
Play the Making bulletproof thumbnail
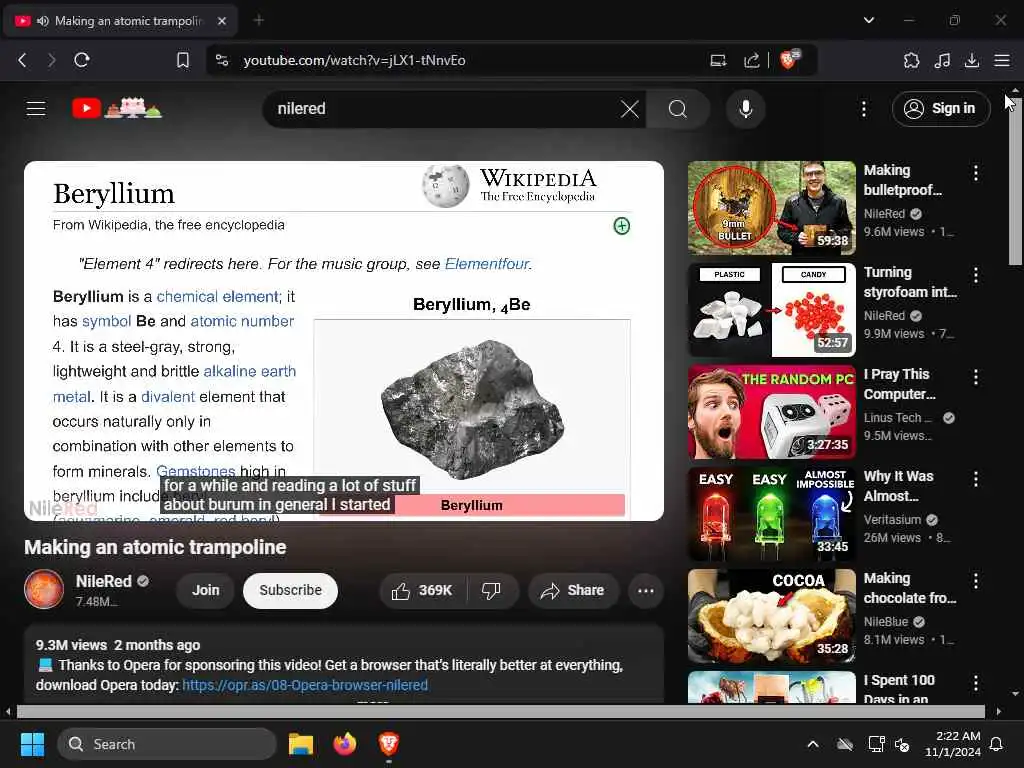click(x=771, y=208)
